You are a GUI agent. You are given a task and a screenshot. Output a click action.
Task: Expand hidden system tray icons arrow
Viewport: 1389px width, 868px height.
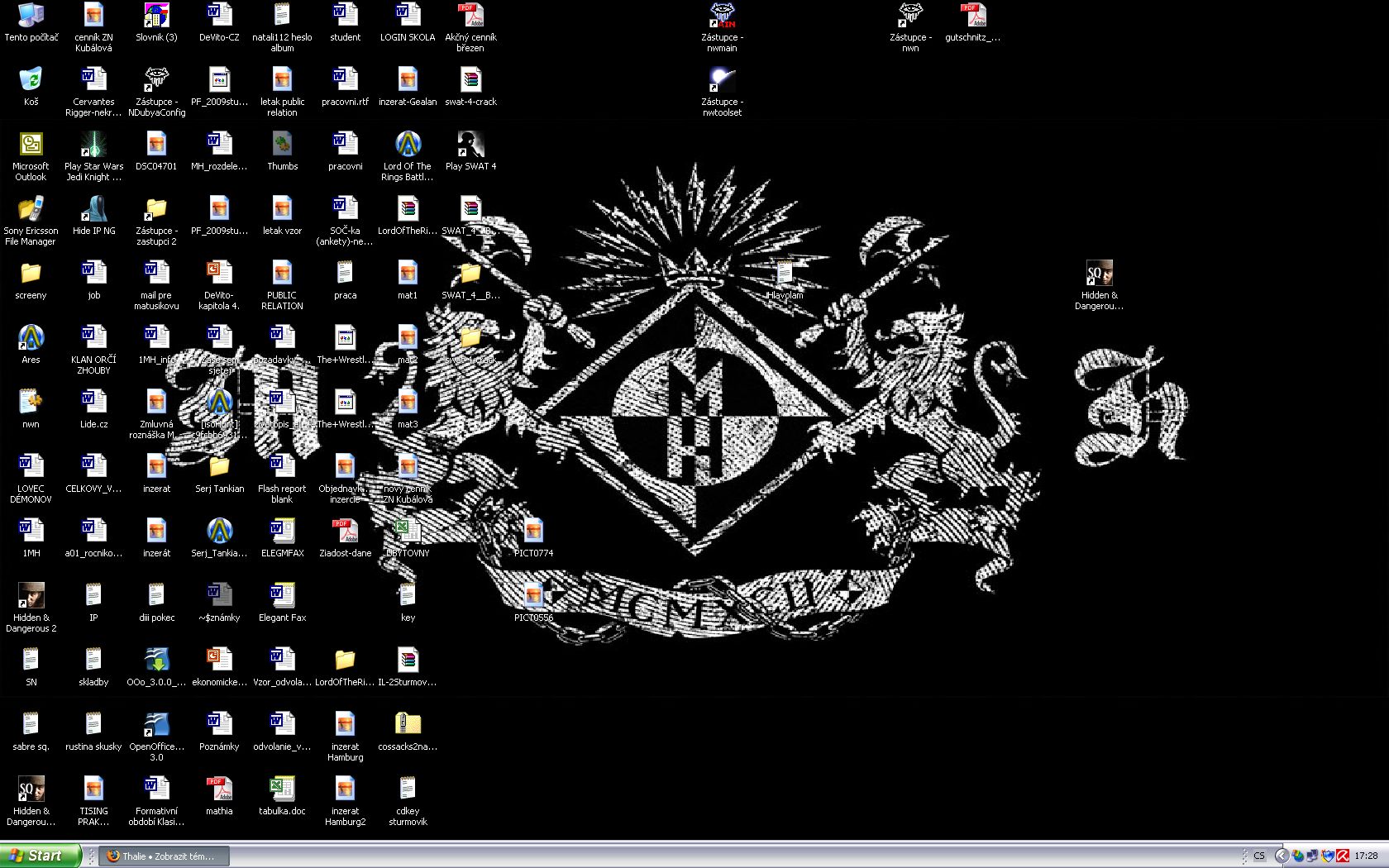[x=1282, y=856]
